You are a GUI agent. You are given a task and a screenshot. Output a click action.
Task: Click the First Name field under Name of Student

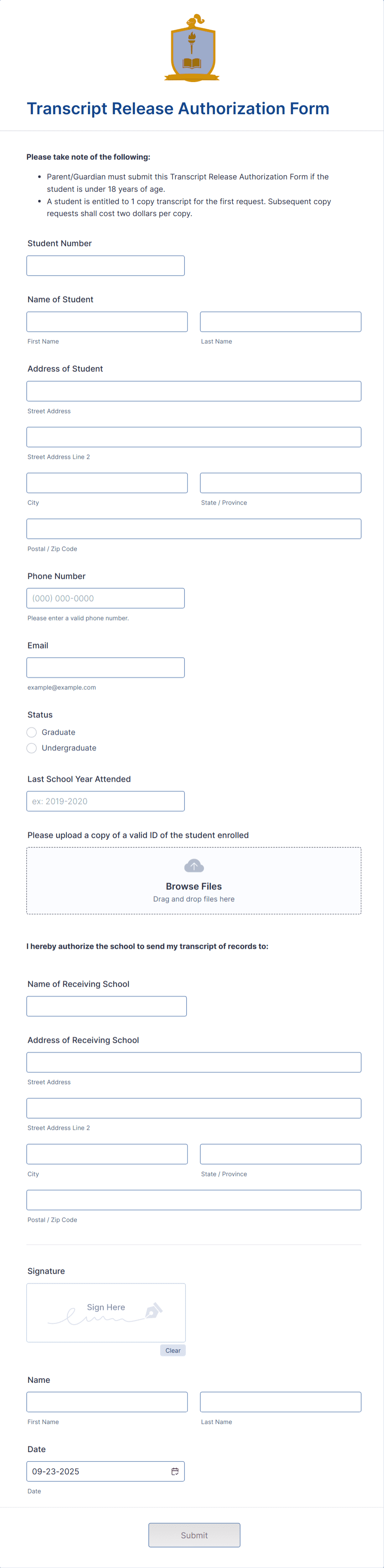click(107, 321)
